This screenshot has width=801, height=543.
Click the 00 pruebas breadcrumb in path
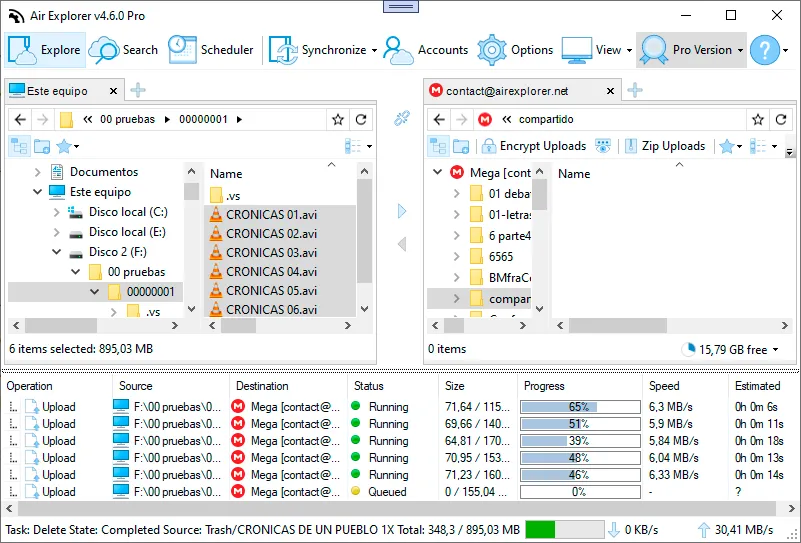(x=127, y=120)
